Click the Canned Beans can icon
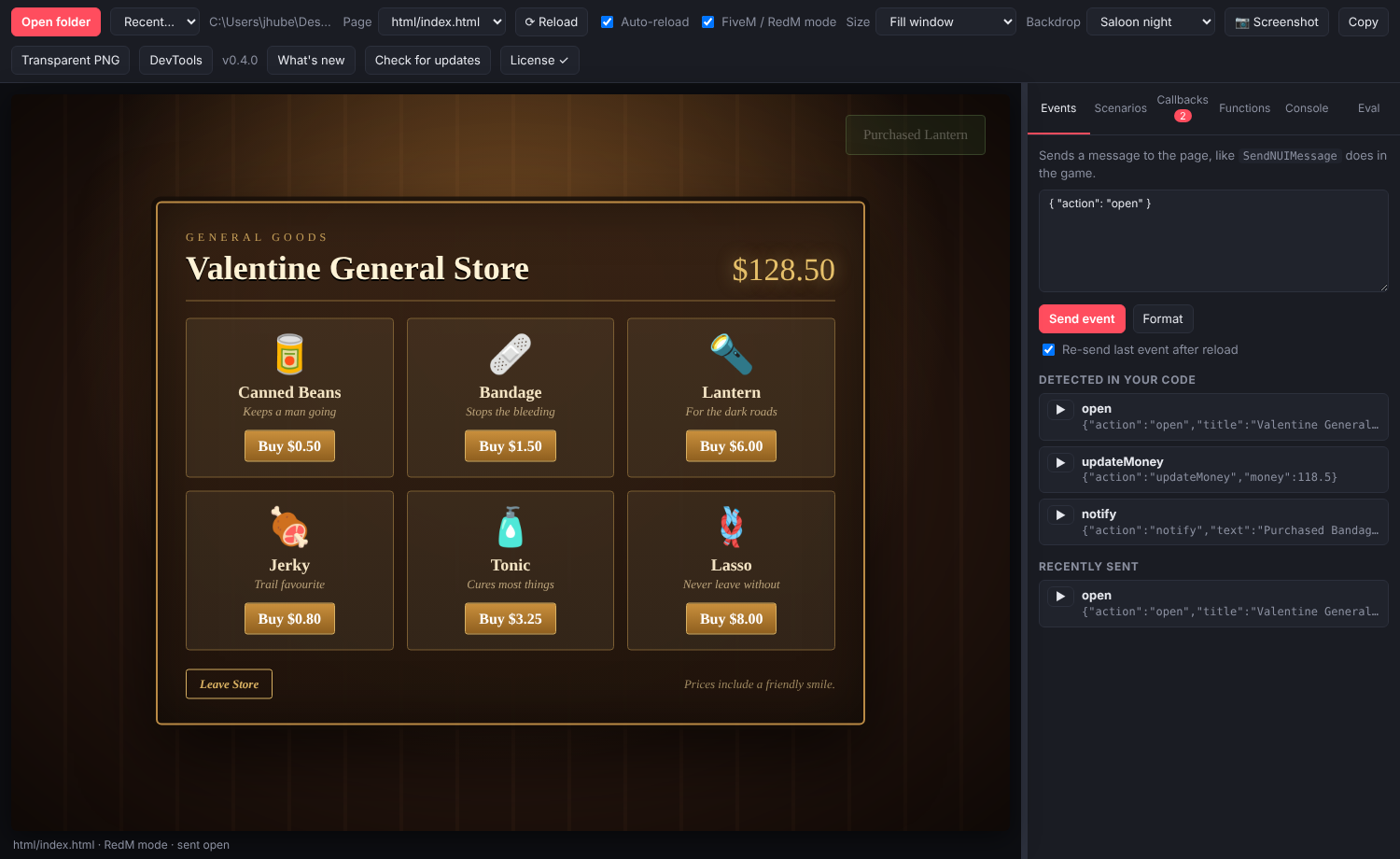The width and height of the screenshot is (1400, 859). click(289, 355)
